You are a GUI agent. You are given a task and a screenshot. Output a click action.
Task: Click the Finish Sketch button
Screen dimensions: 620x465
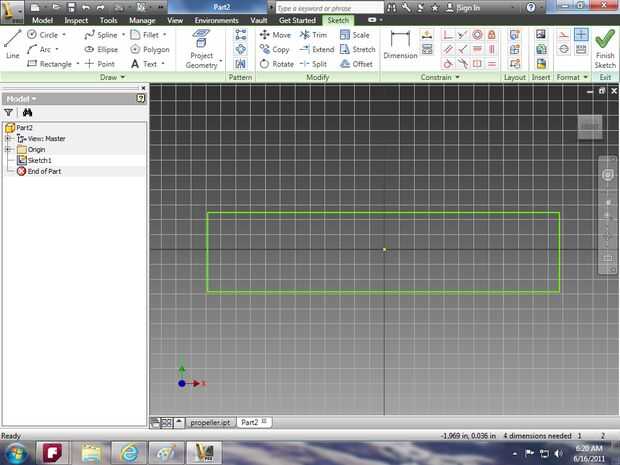tap(605, 46)
